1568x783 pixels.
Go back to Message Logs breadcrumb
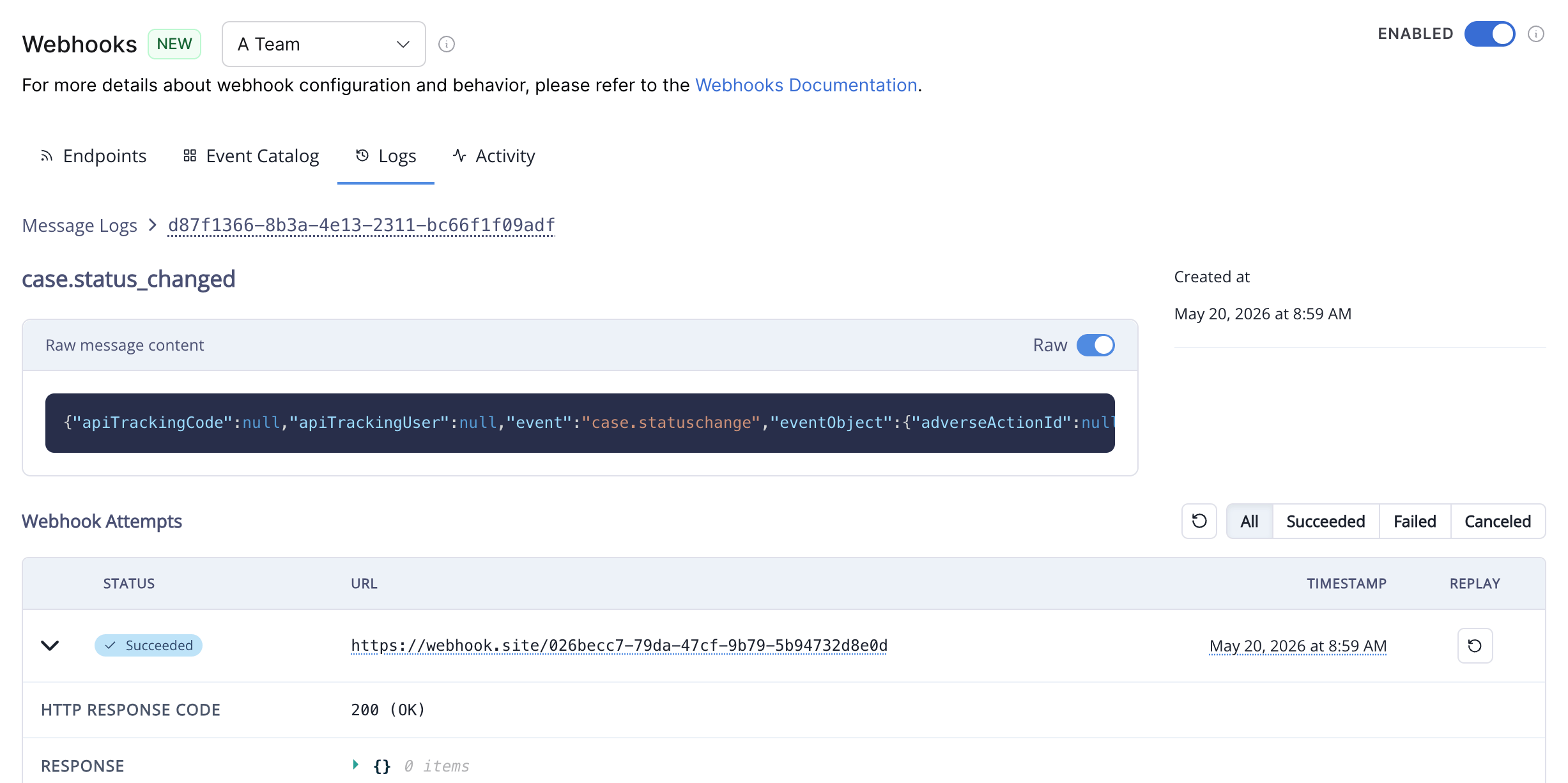[79, 225]
